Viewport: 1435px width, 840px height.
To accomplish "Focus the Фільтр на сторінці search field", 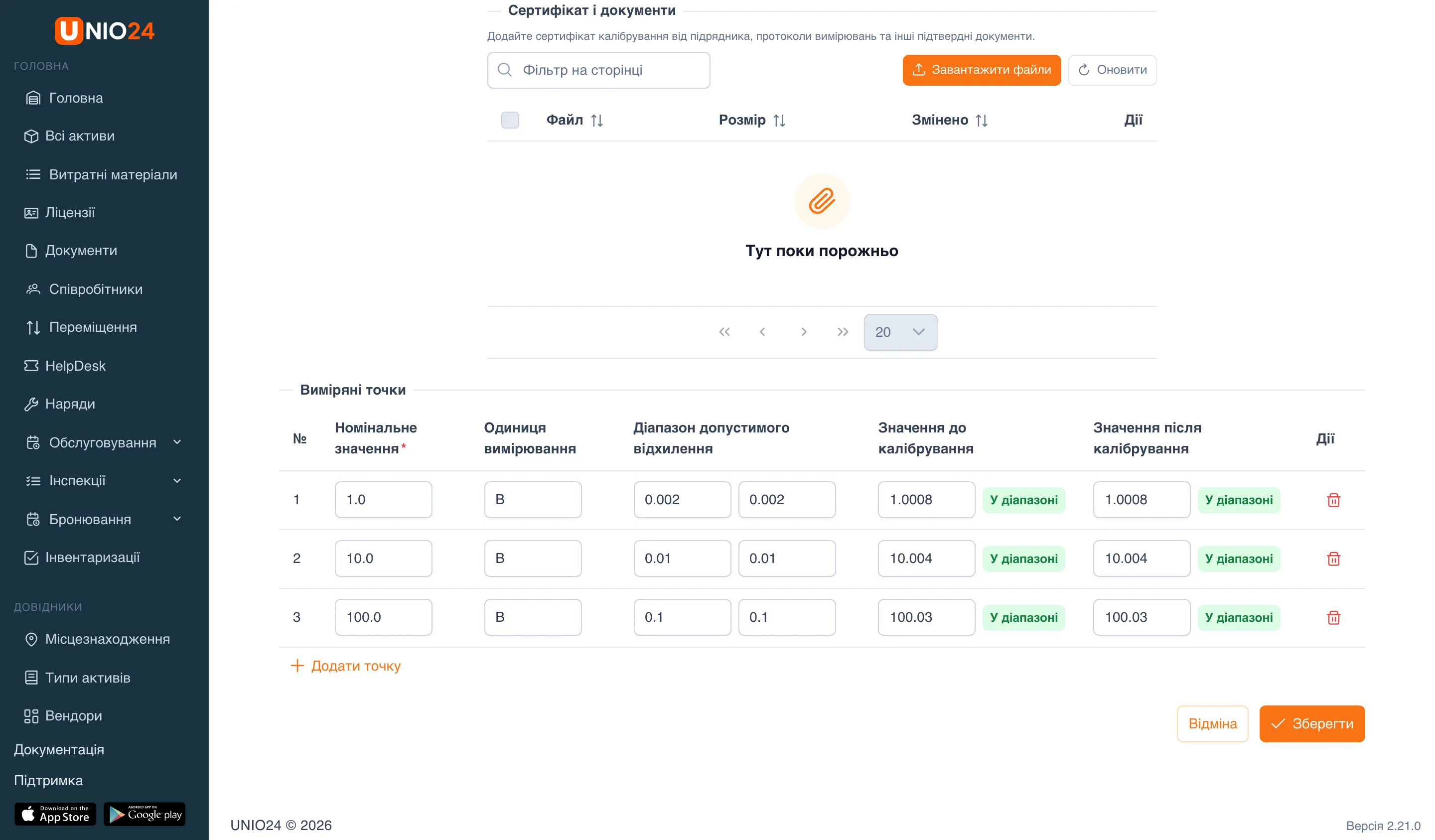I will tap(598, 70).
